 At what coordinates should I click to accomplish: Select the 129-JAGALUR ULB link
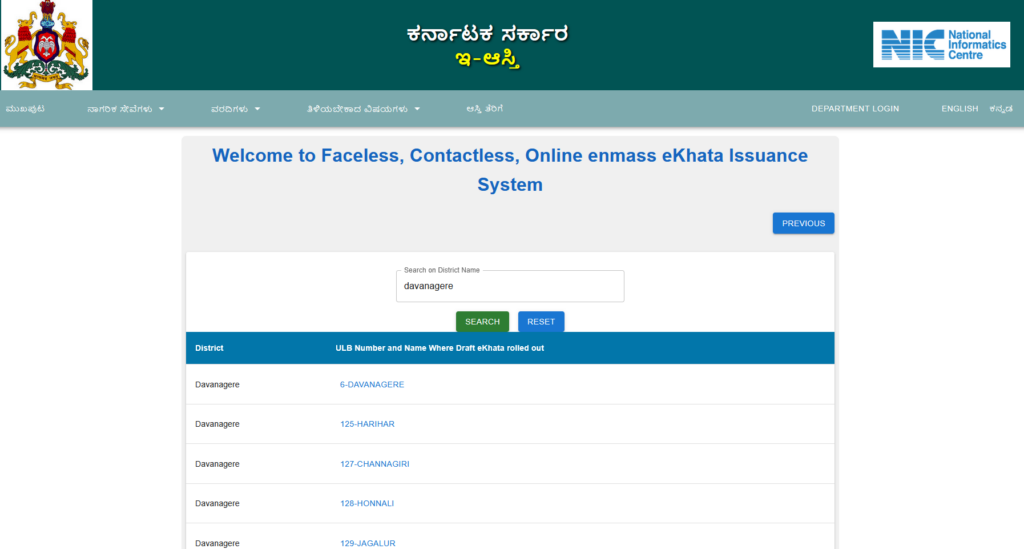click(368, 542)
